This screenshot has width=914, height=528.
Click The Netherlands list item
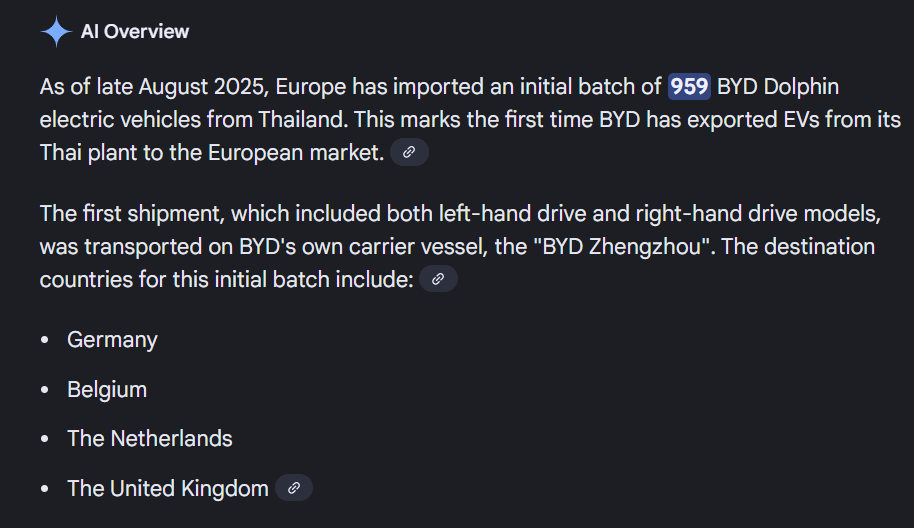149,438
